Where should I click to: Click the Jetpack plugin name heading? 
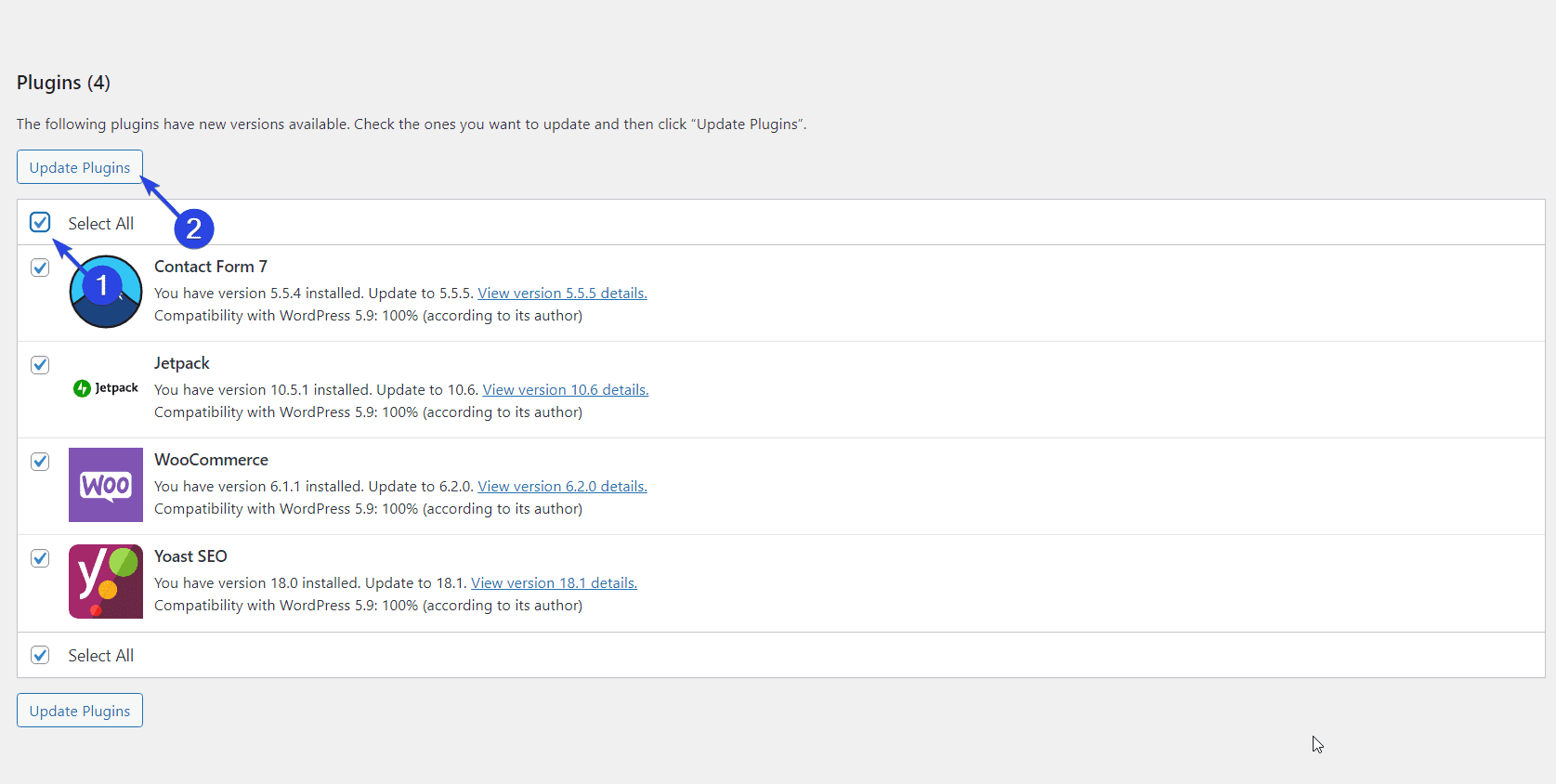click(x=182, y=363)
